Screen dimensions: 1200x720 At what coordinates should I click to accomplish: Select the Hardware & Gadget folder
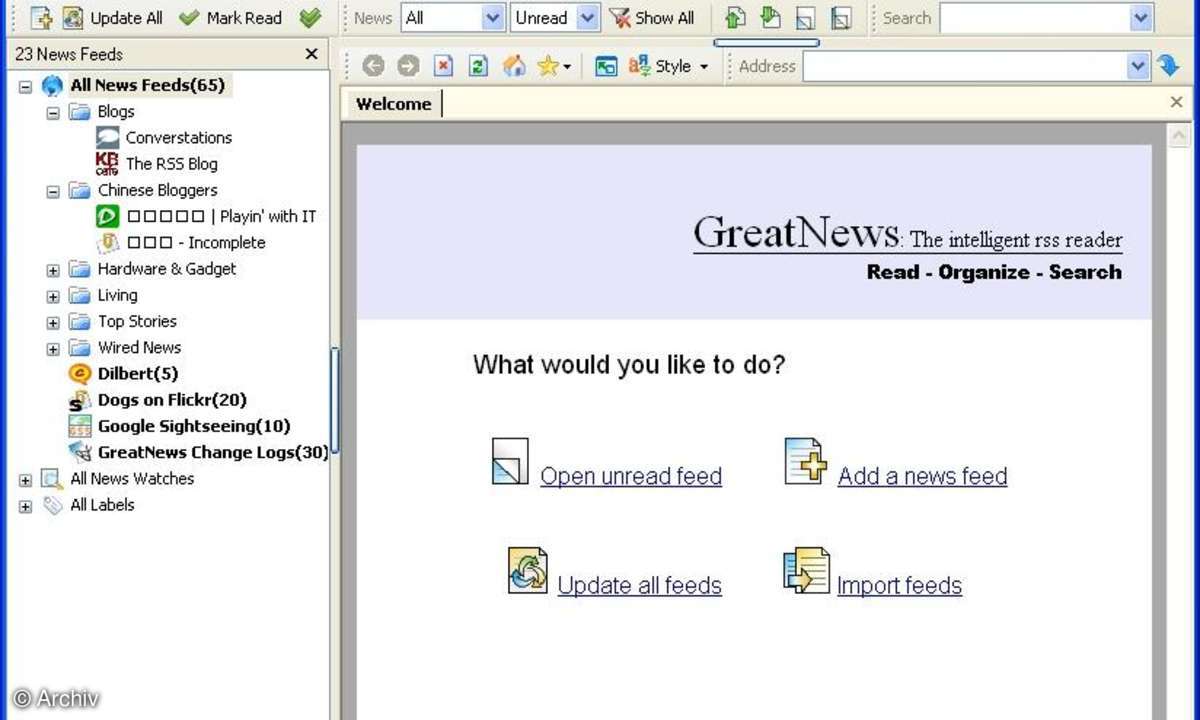(x=167, y=269)
